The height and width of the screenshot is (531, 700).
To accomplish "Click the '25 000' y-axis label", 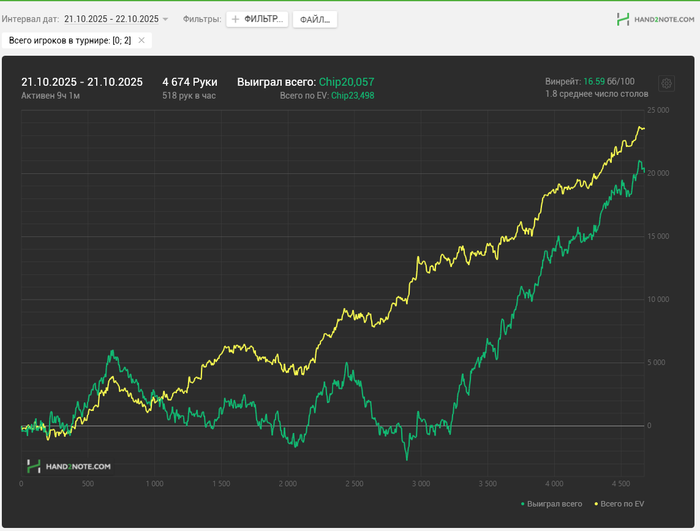I will click(x=658, y=110).
